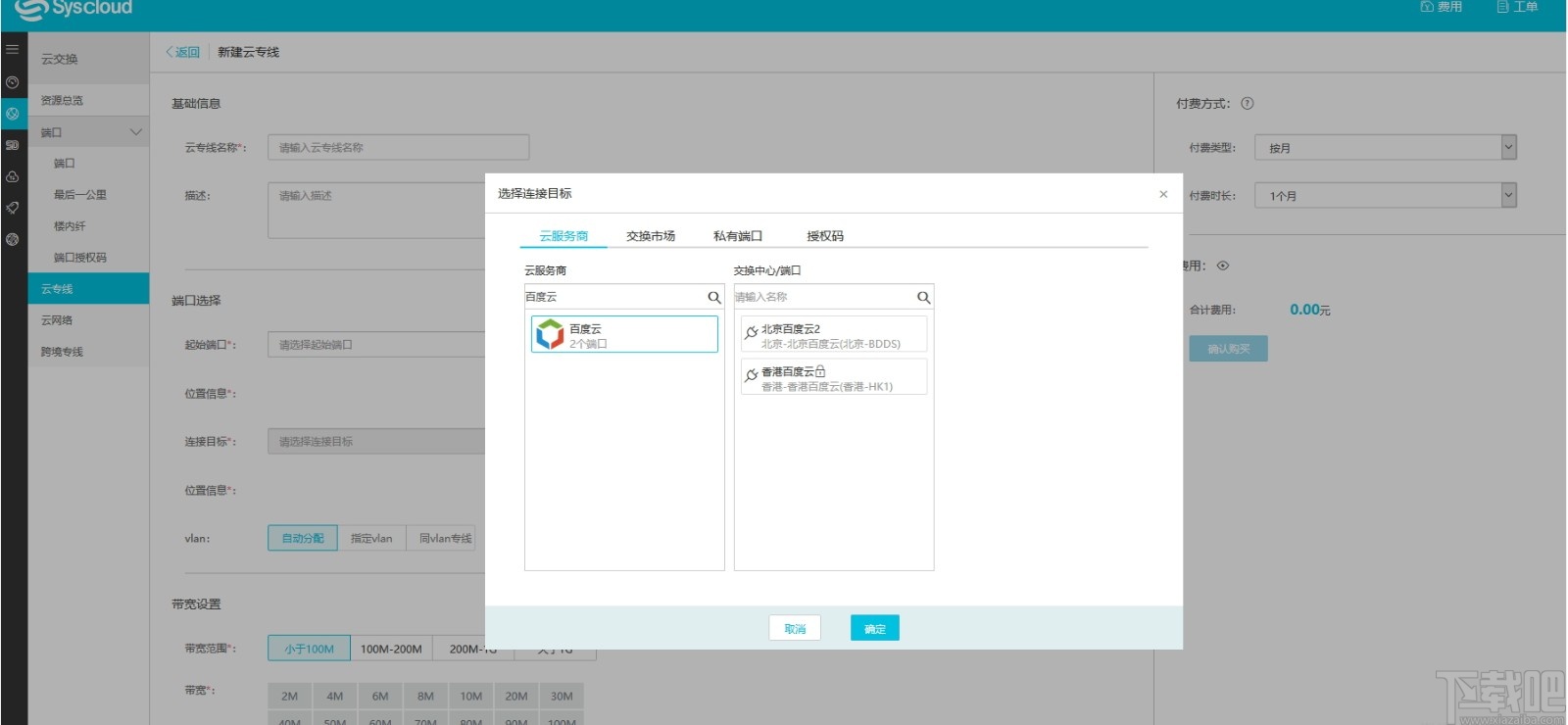Image resolution: width=1568 pixels, height=725 pixels.
Task: Click the 云交换 sidebar header
Action: point(60,59)
